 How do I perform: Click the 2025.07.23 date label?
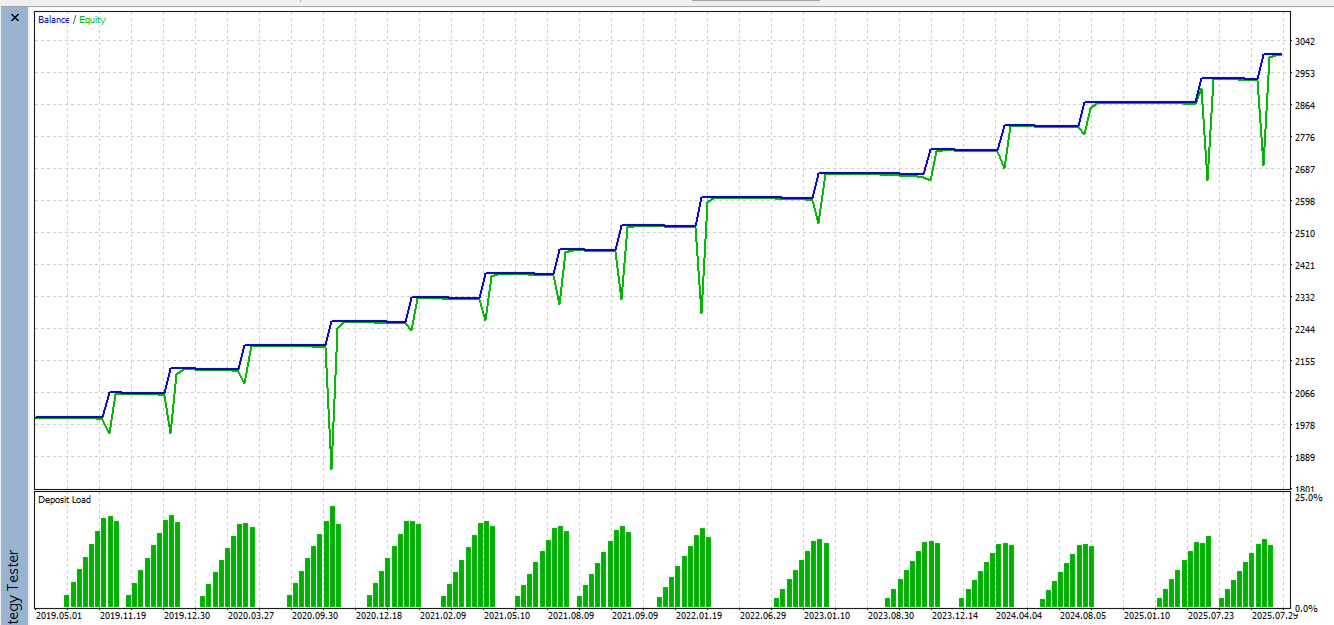(x=1212, y=616)
